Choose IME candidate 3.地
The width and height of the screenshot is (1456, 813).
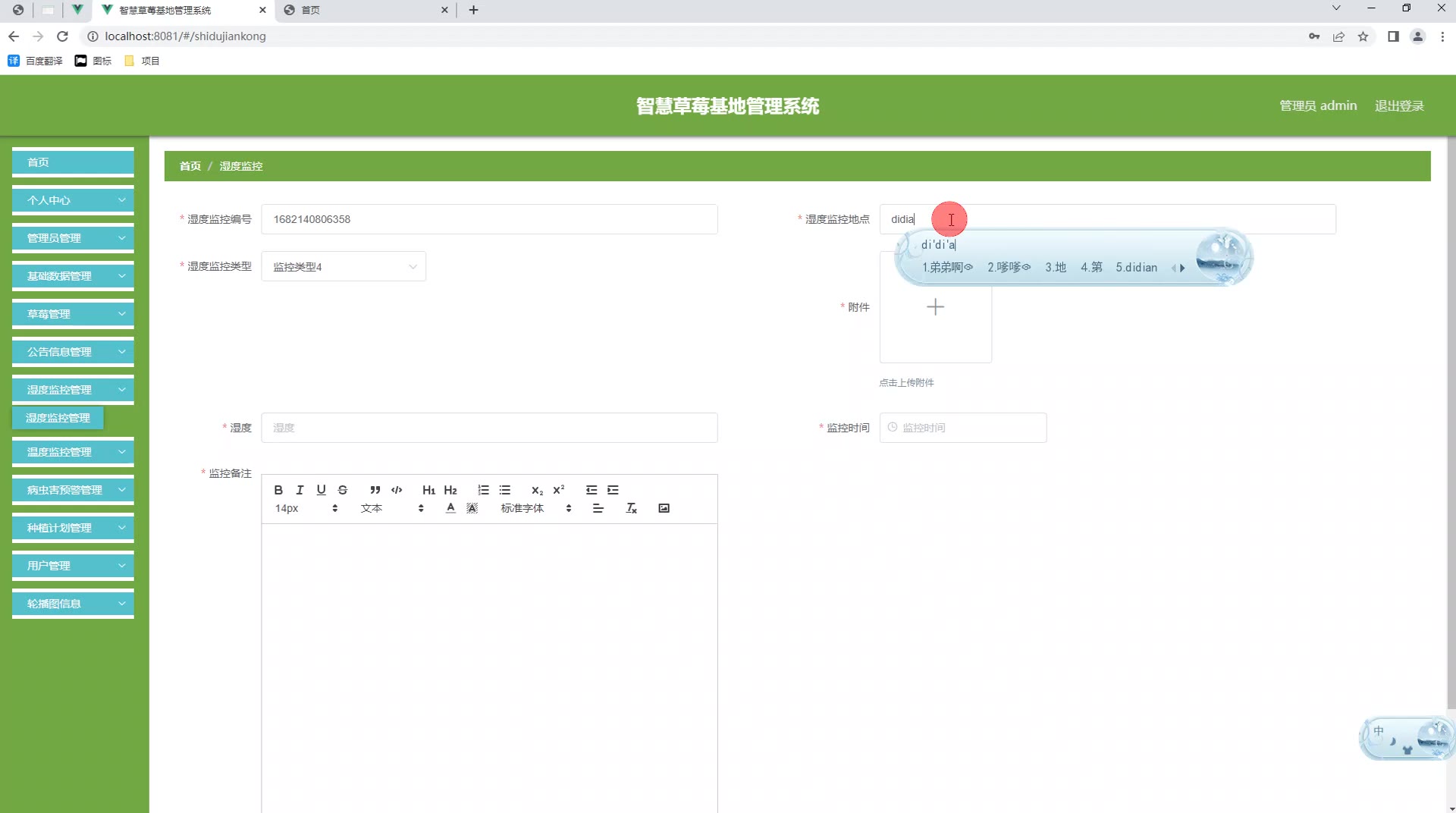pos(1056,268)
